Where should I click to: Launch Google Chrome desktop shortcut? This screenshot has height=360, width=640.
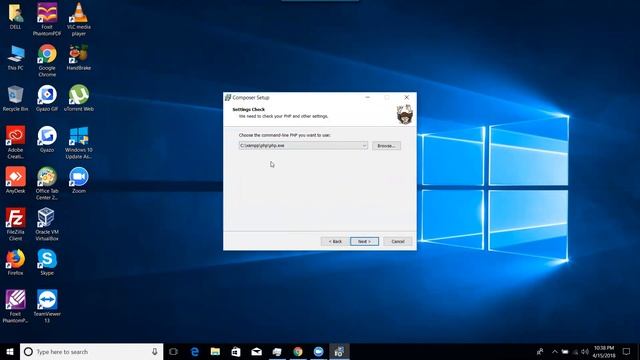(x=47, y=60)
